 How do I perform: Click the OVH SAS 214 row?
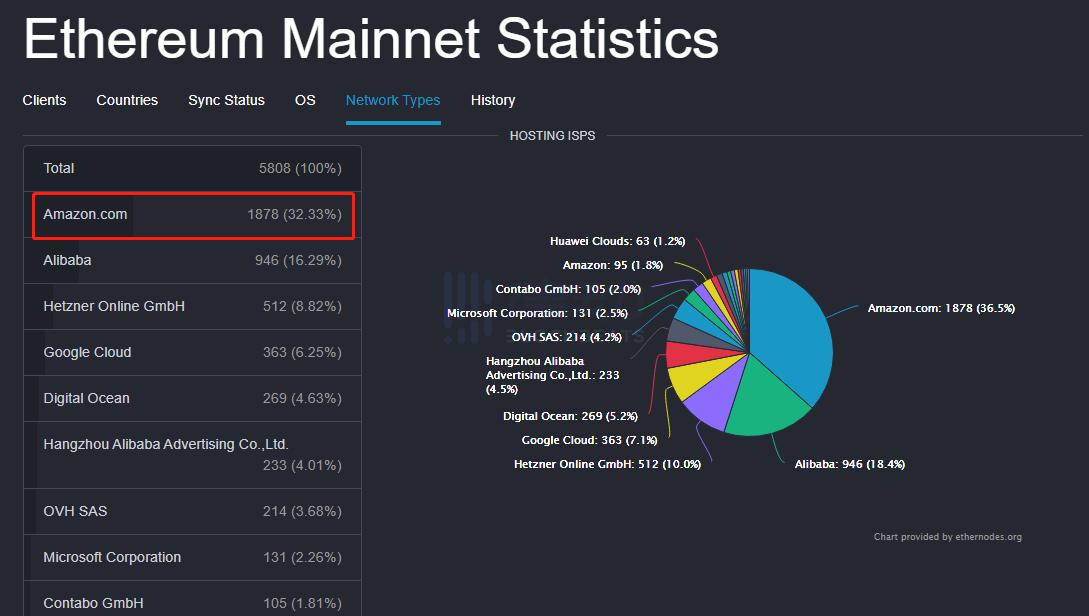(192, 511)
